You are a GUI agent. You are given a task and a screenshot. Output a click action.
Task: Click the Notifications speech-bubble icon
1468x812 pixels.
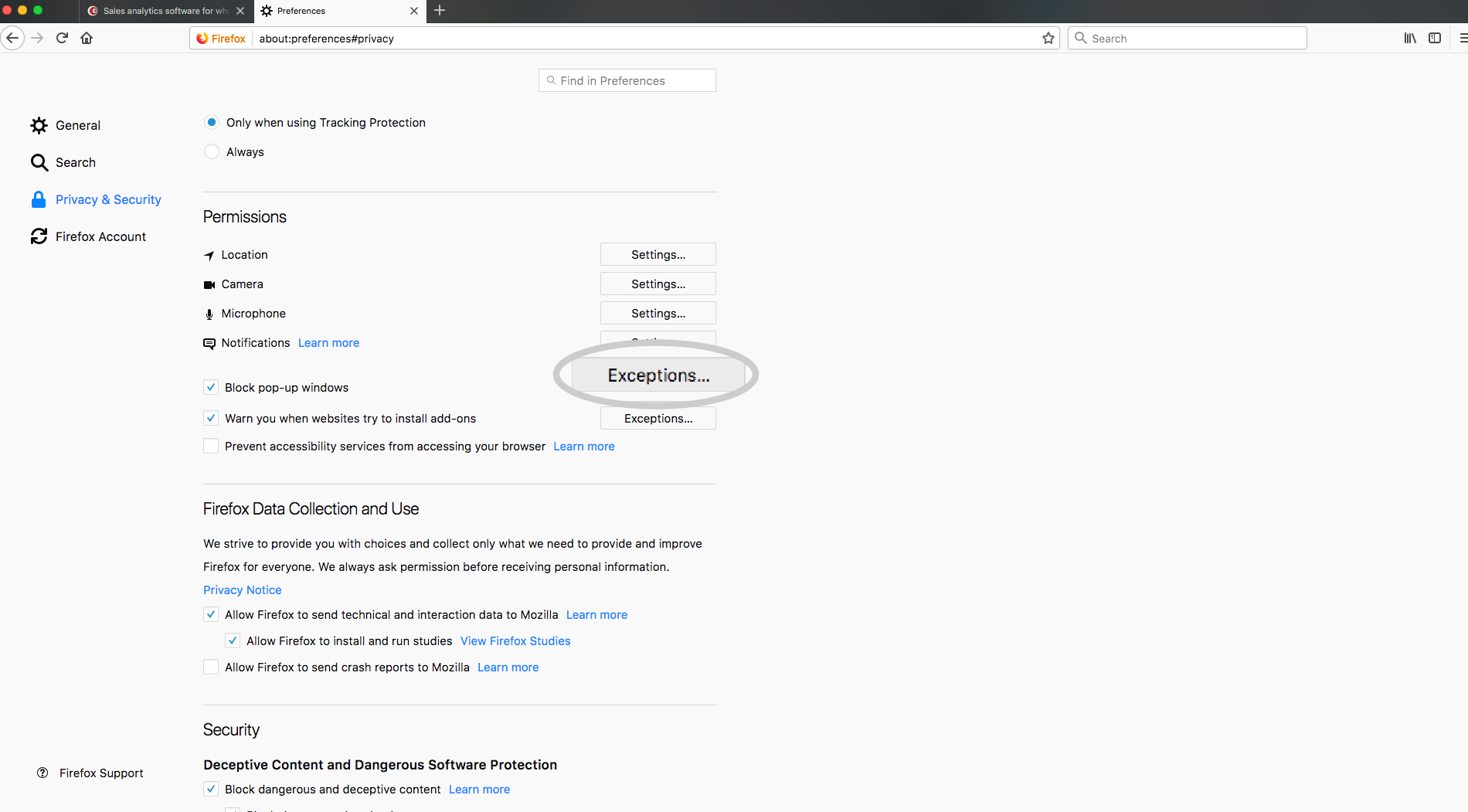point(209,343)
